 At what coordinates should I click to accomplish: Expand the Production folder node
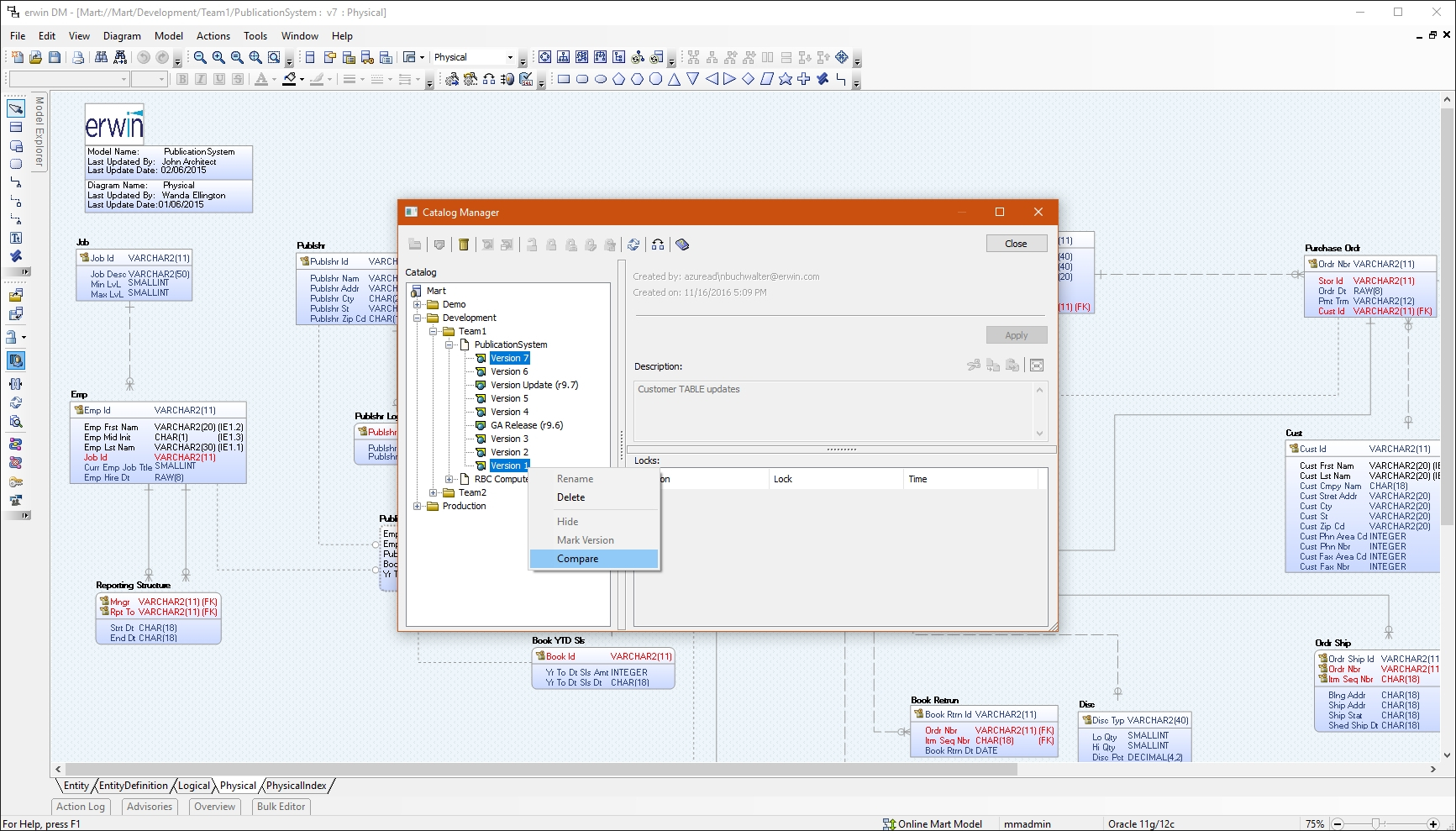pyautogui.click(x=418, y=507)
